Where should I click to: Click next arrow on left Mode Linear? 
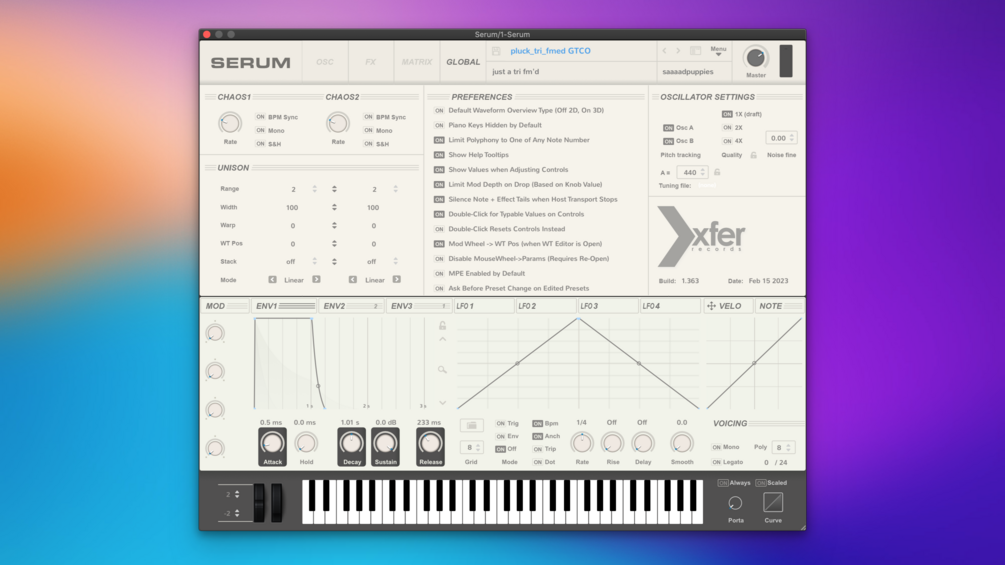coord(316,280)
